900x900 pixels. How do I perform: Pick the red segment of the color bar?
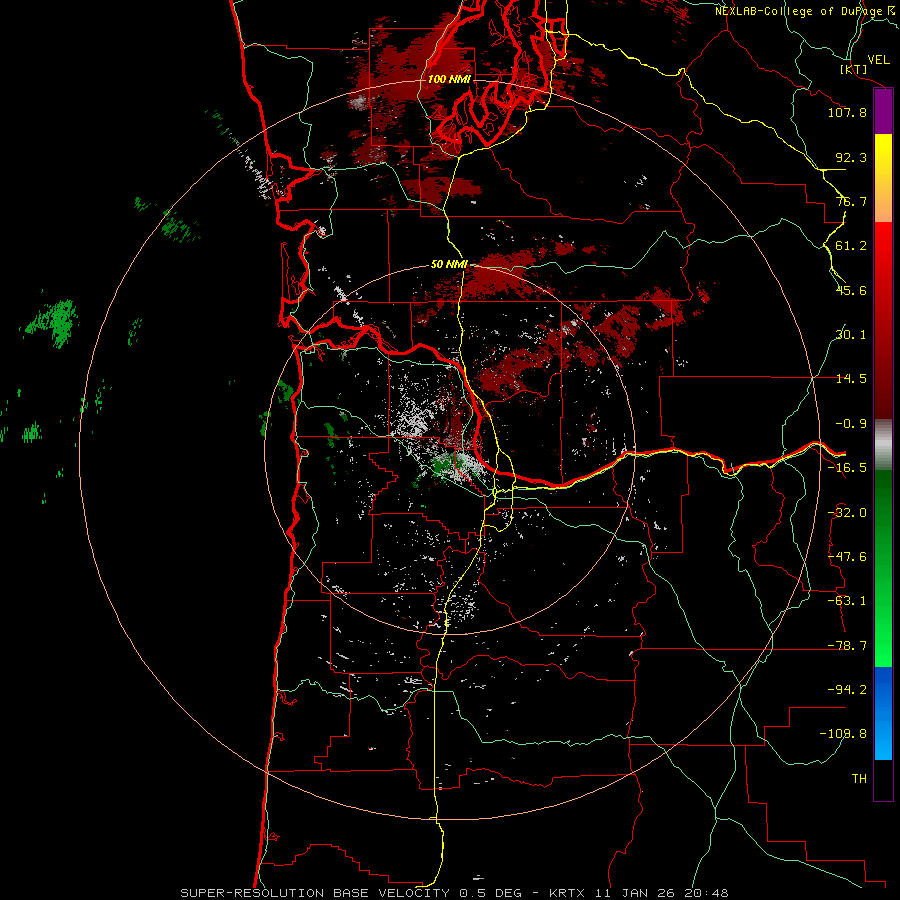(883, 320)
